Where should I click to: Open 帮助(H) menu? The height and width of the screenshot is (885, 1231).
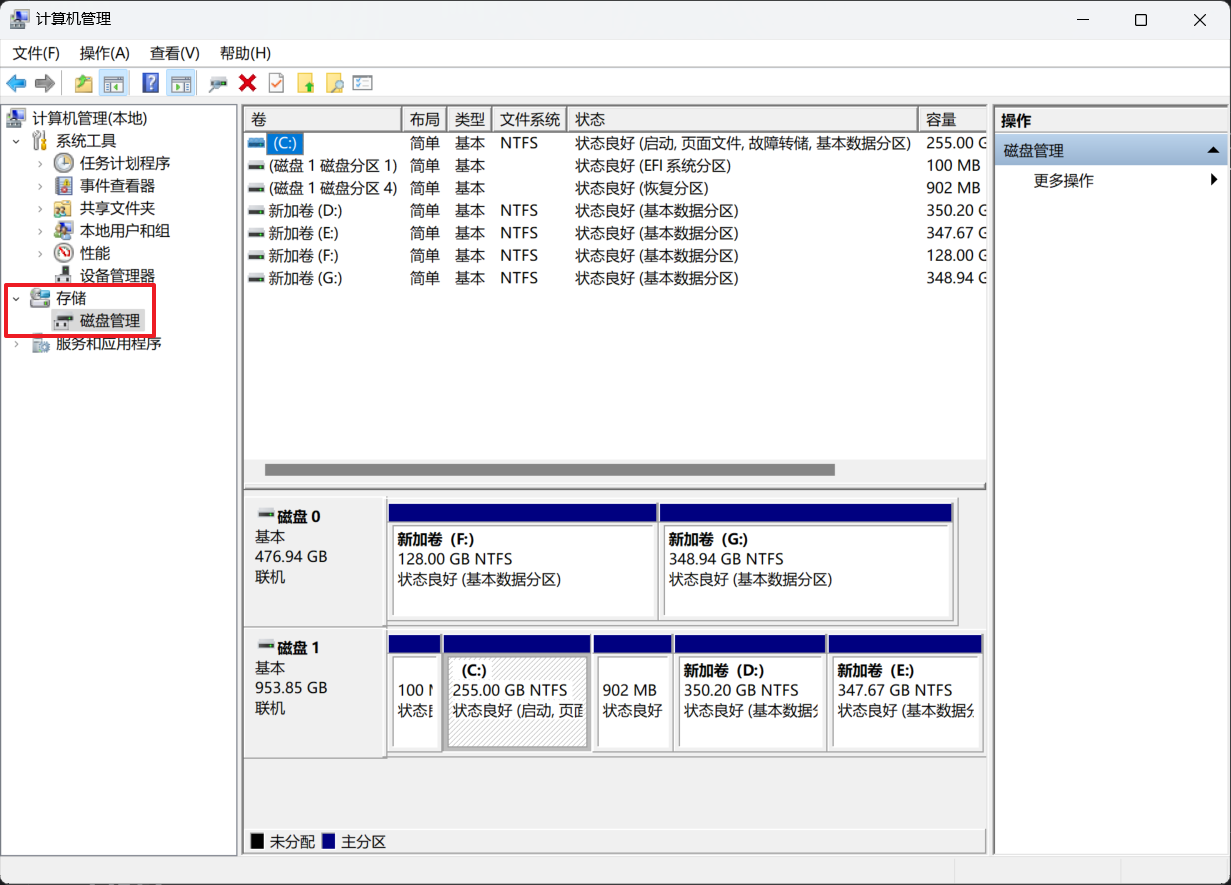tap(245, 53)
